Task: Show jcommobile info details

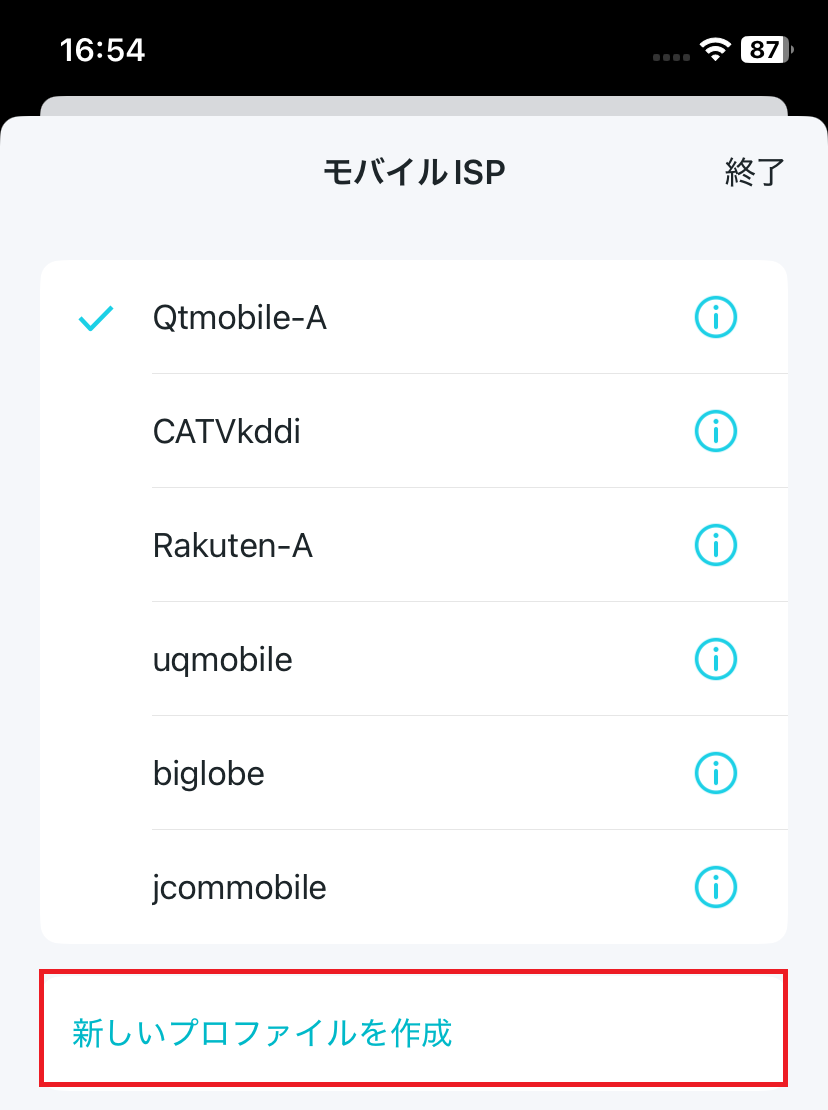Action: [715, 887]
